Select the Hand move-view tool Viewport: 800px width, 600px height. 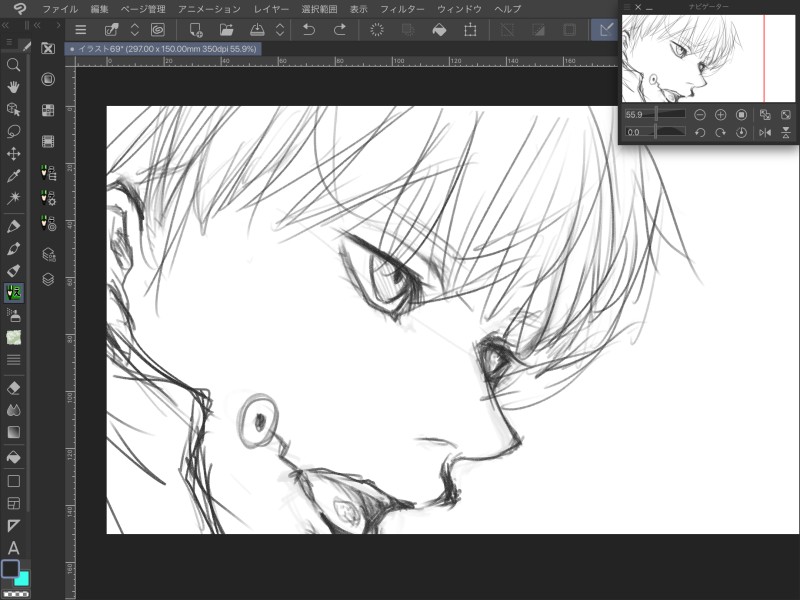[13, 87]
